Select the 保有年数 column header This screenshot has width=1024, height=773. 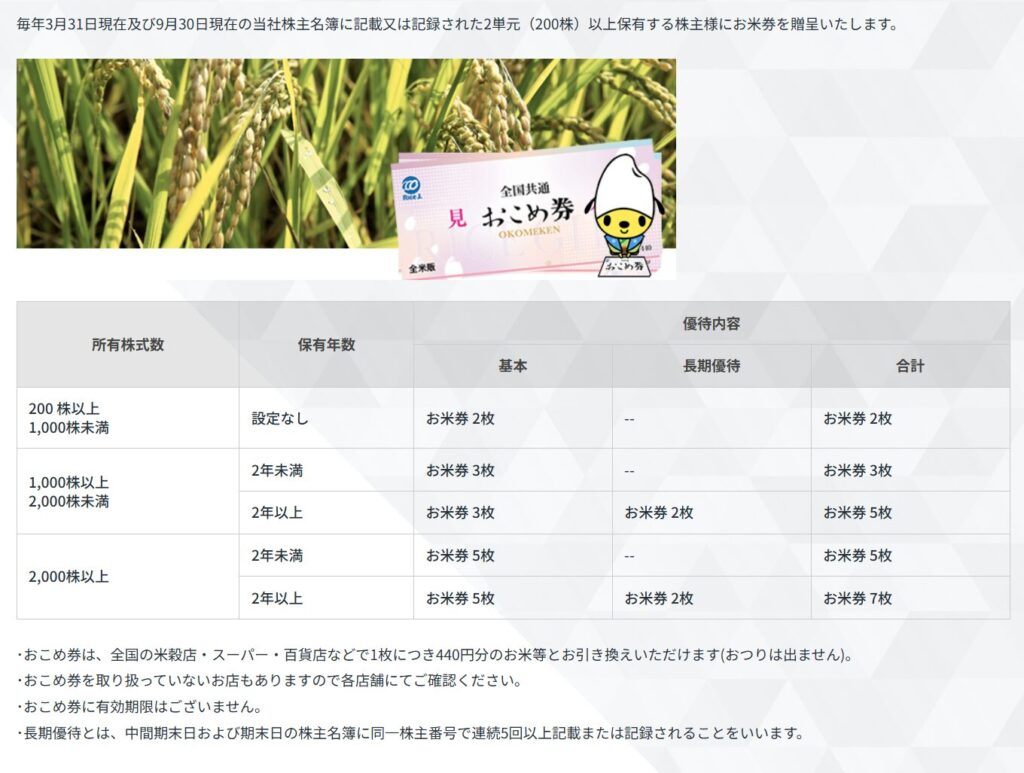tap(326, 345)
